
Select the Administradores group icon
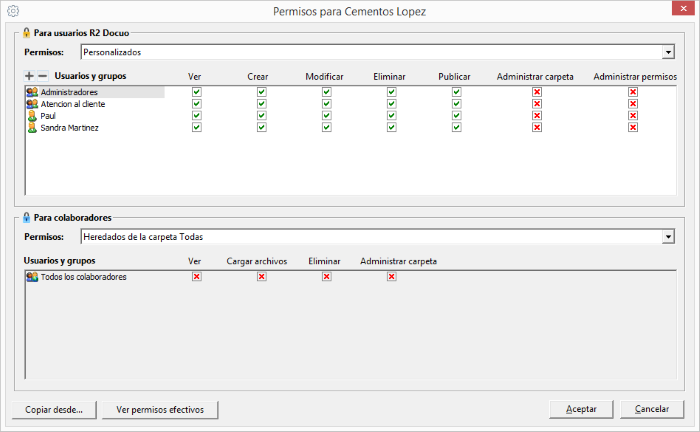pos(32,92)
